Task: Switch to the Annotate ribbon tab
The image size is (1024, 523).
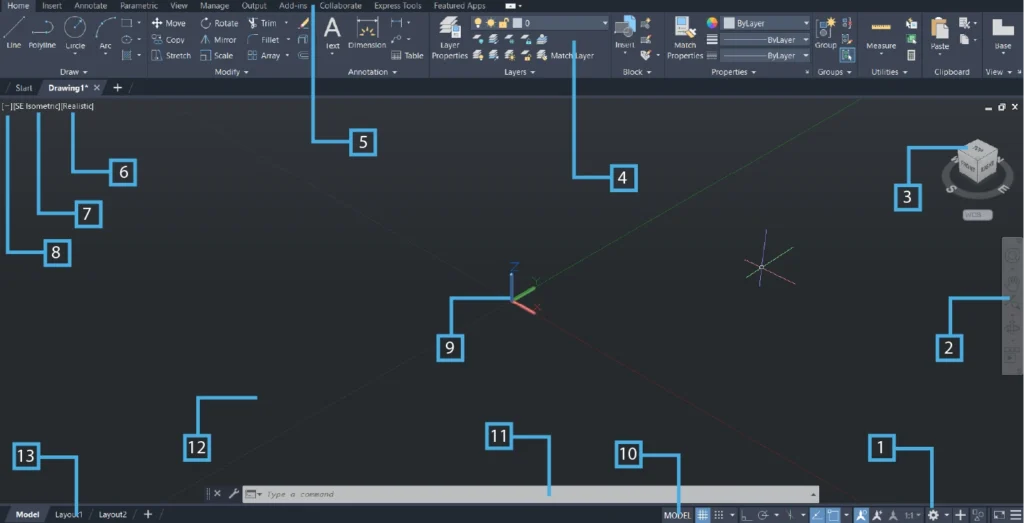Action: pyautogui.click(x=90, y=6)
